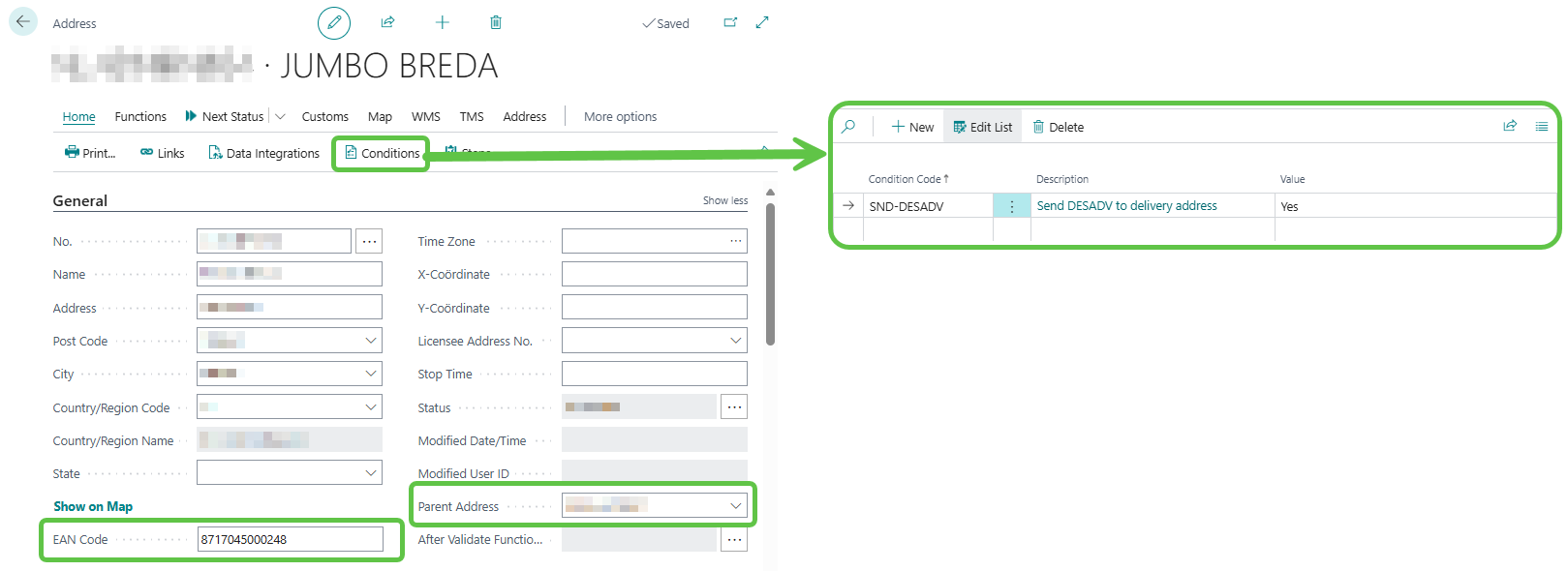The image size is (1568, 571).
Task: Open Show on Map link
Action: (93, 506)
